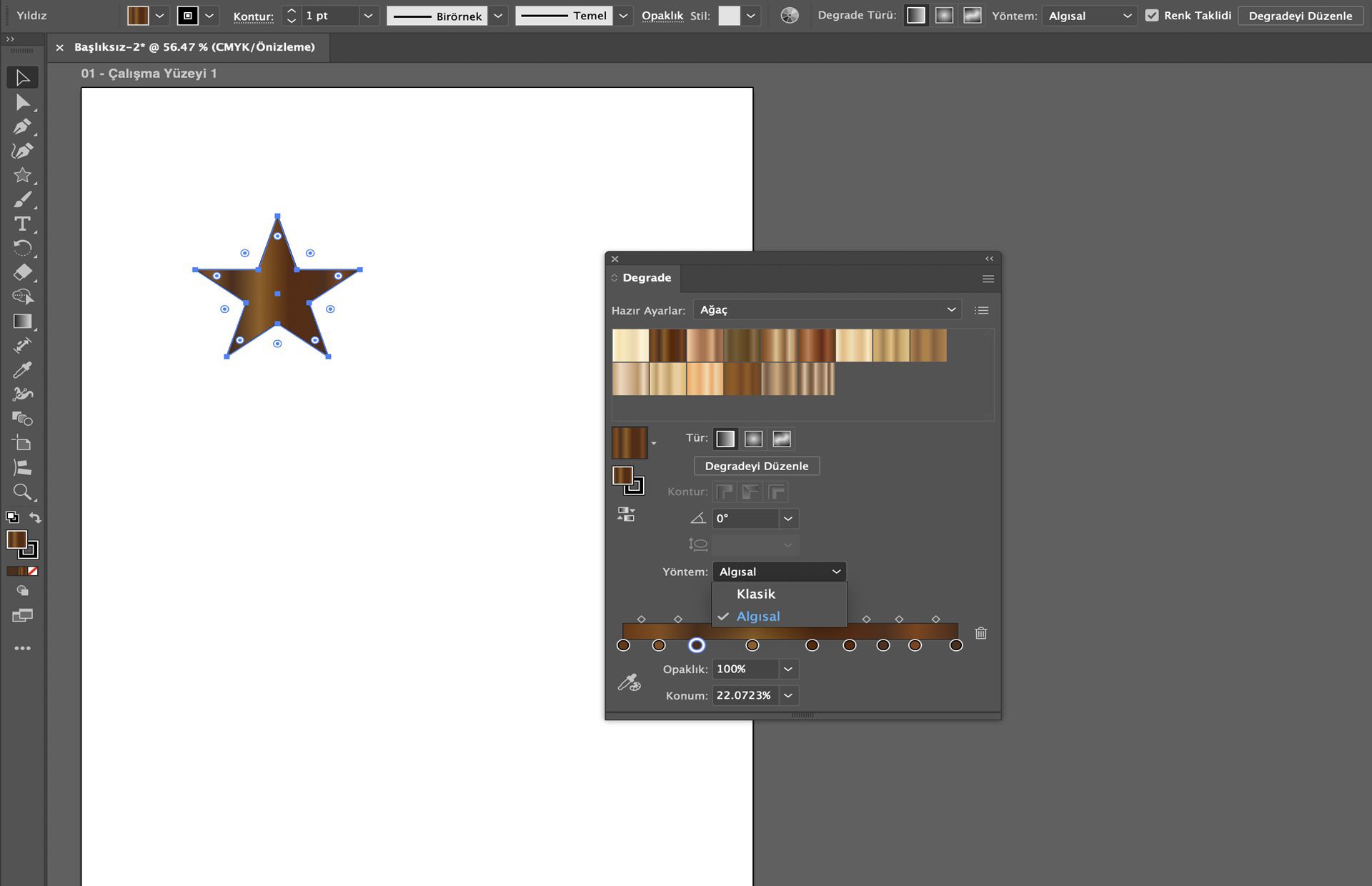
Task: Delete the selected gradient stop with trash icon
Action: tap(980, 633)
